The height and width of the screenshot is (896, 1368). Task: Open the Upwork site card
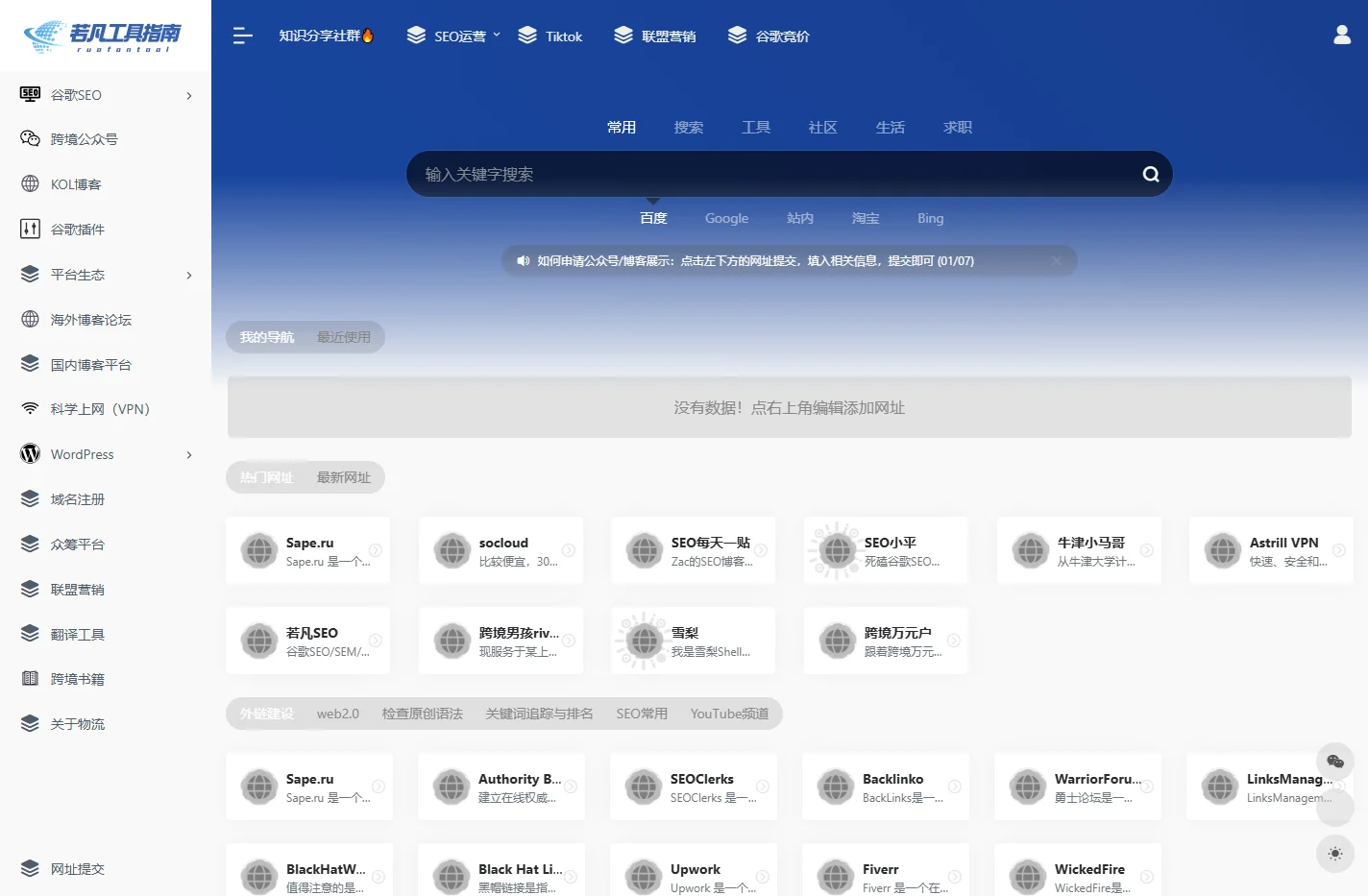pyautogui.click(x=694, y=870)
